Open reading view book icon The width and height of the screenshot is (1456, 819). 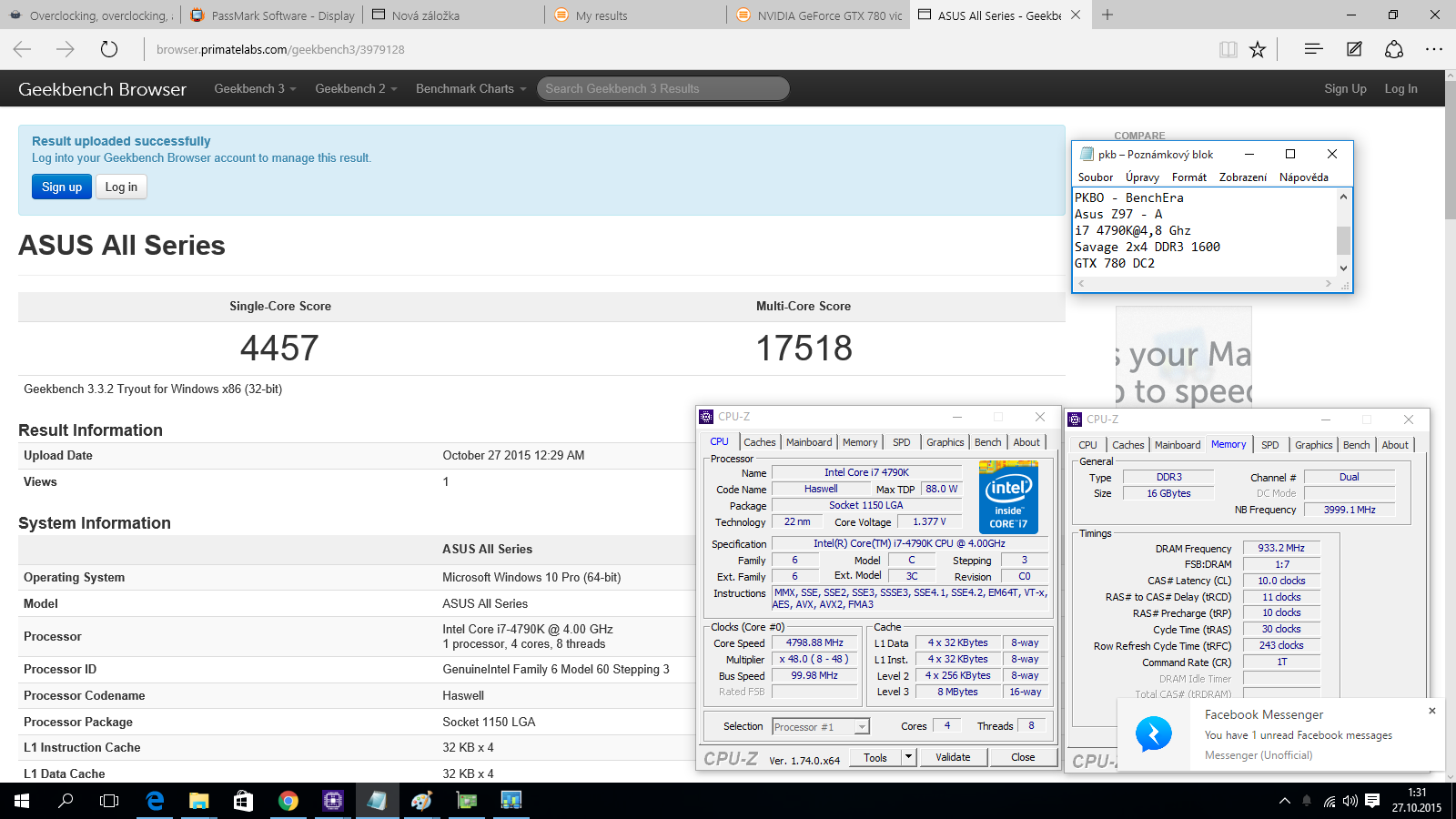pos(1228,49)
